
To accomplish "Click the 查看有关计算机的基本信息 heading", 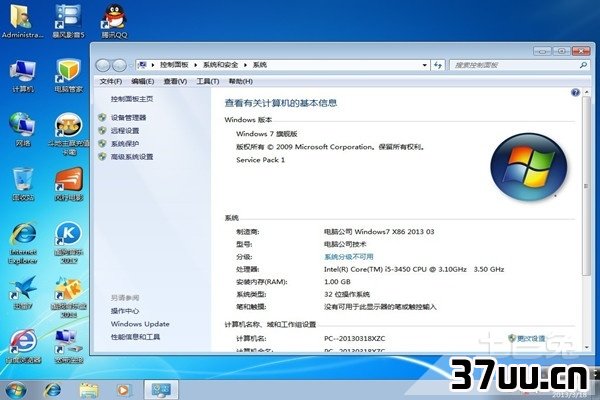I will [281, 103].
